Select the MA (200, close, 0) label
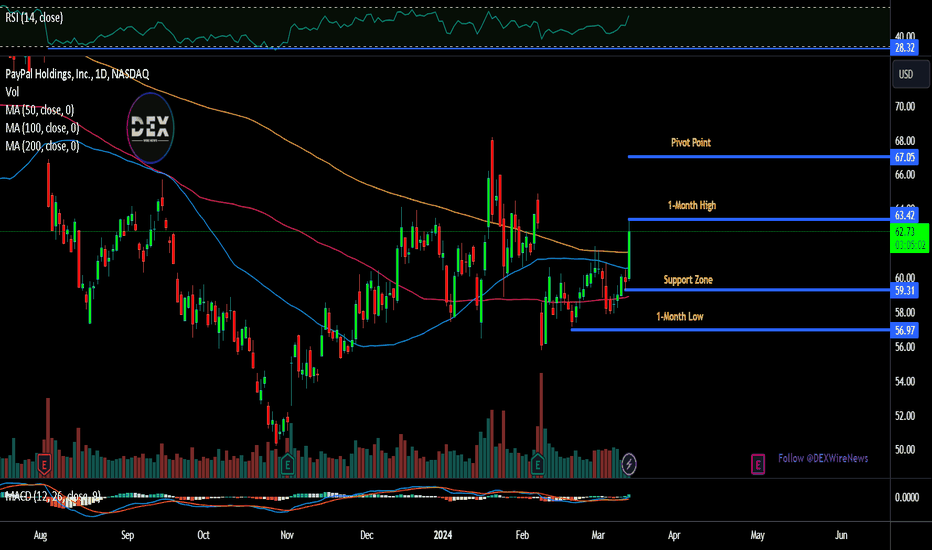 click(42, 146)
